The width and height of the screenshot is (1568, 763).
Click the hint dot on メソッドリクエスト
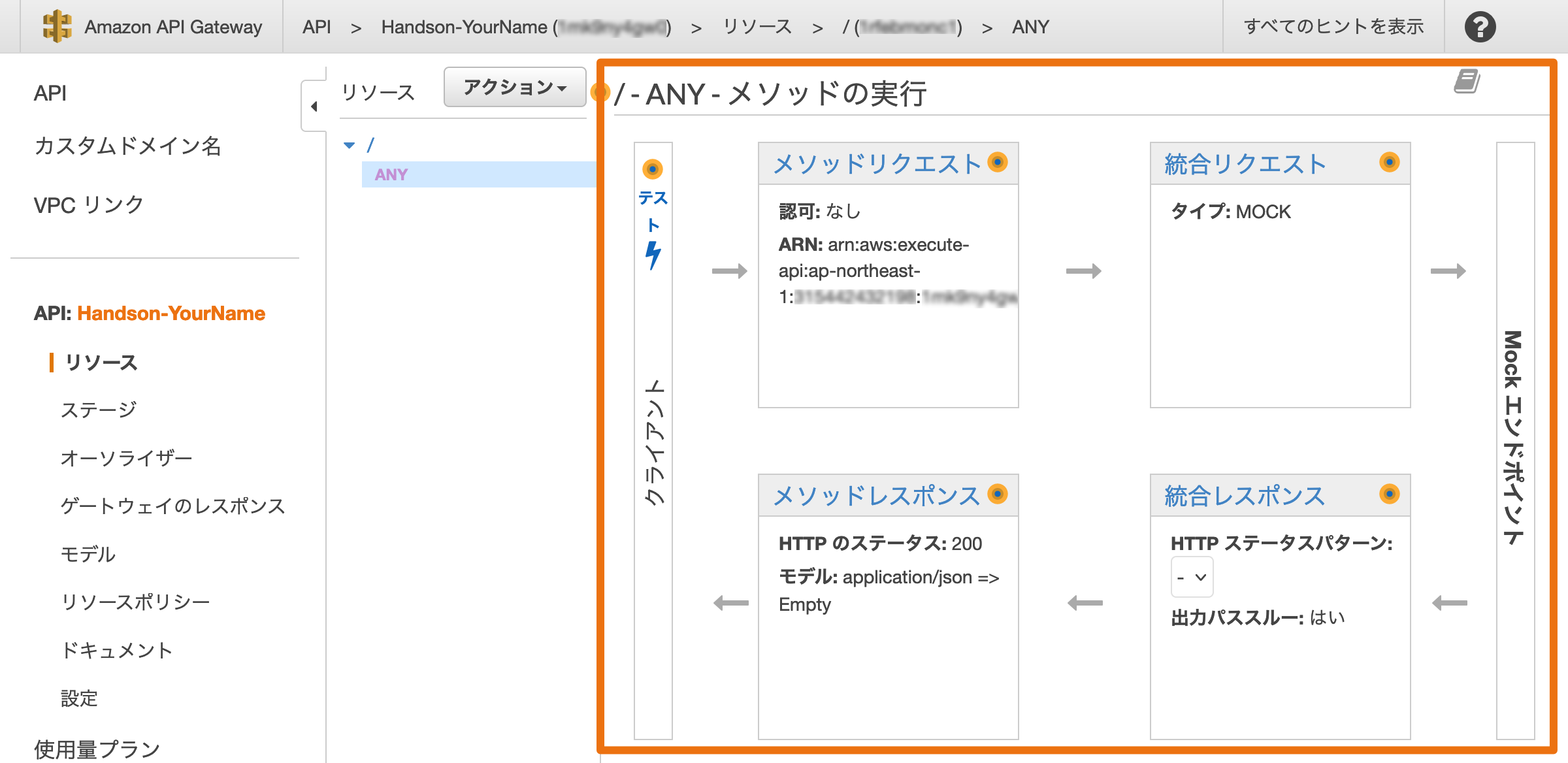tap(998, 162)
